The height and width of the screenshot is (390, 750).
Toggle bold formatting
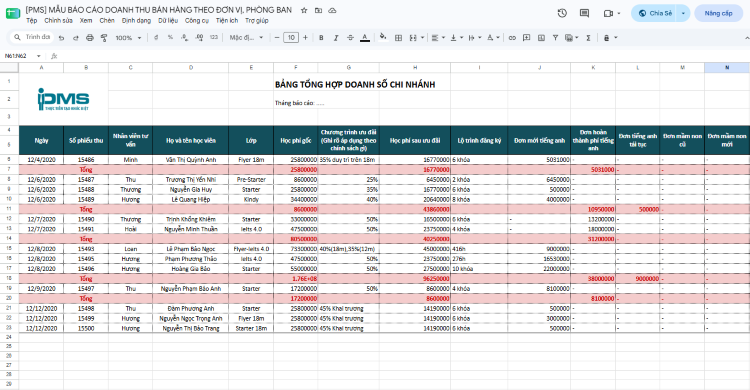pyautogui.click(x=321, y=37)
